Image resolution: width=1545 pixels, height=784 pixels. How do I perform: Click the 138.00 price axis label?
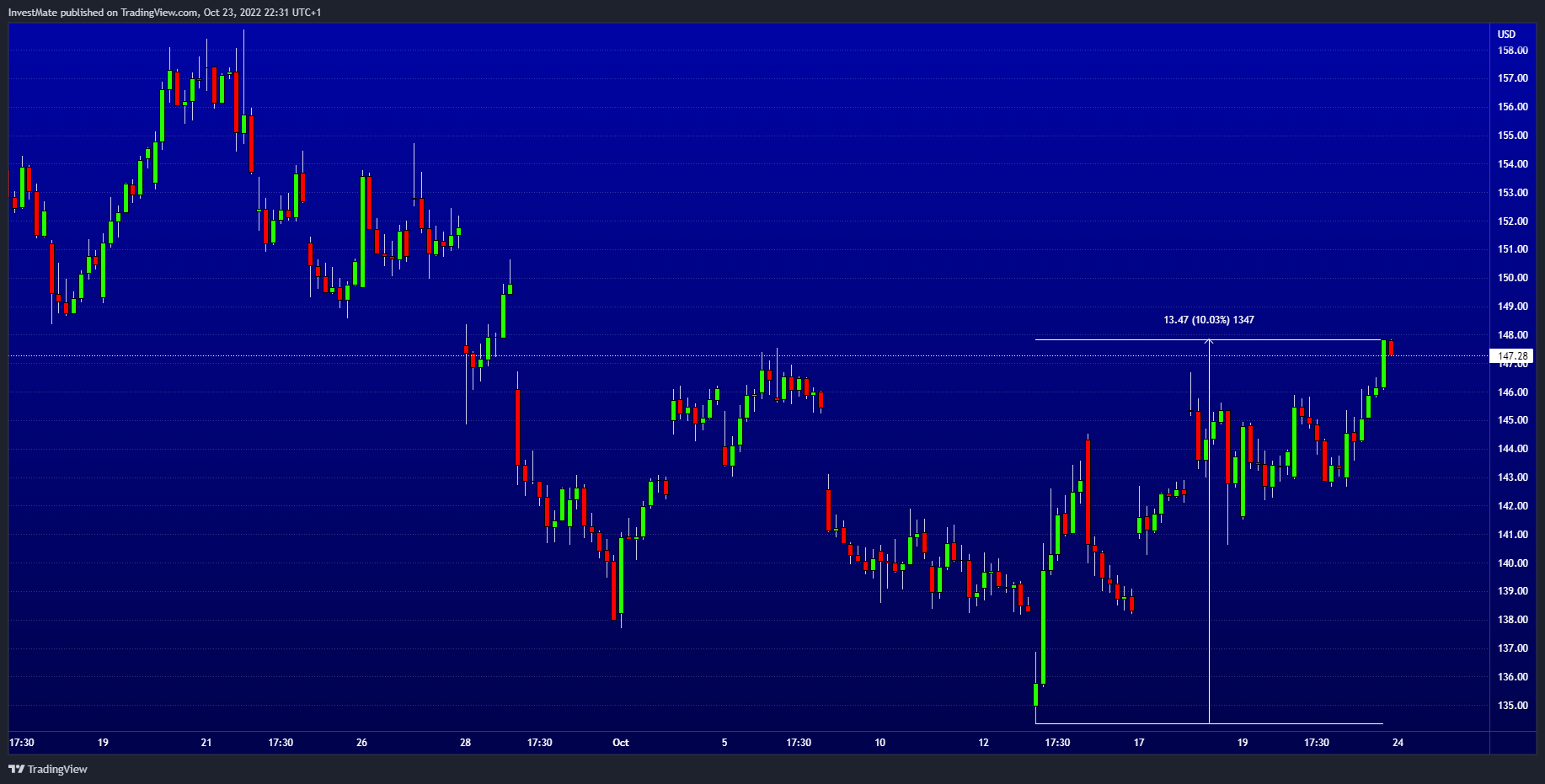[x=1513, y=620]
